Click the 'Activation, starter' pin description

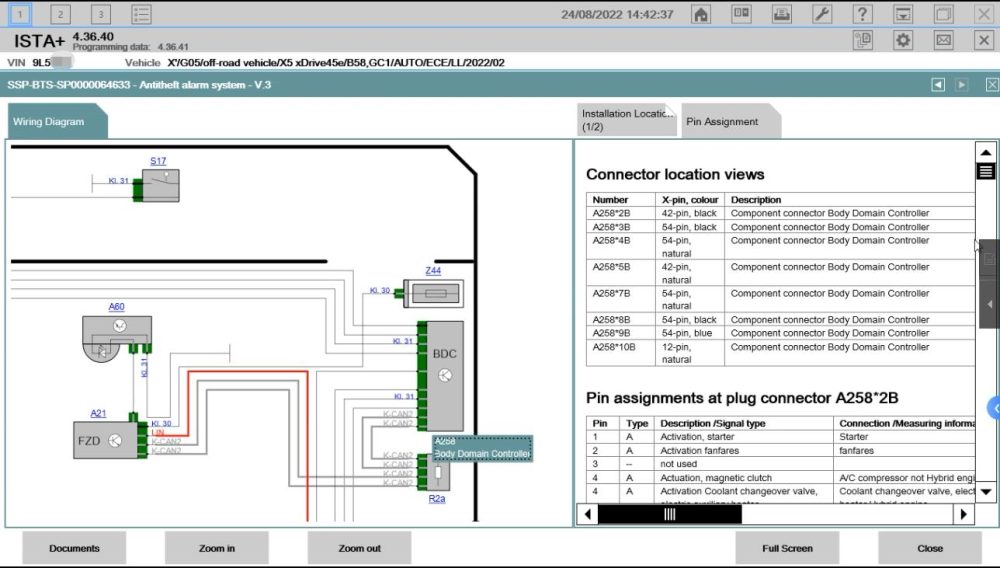pos(697,437)
